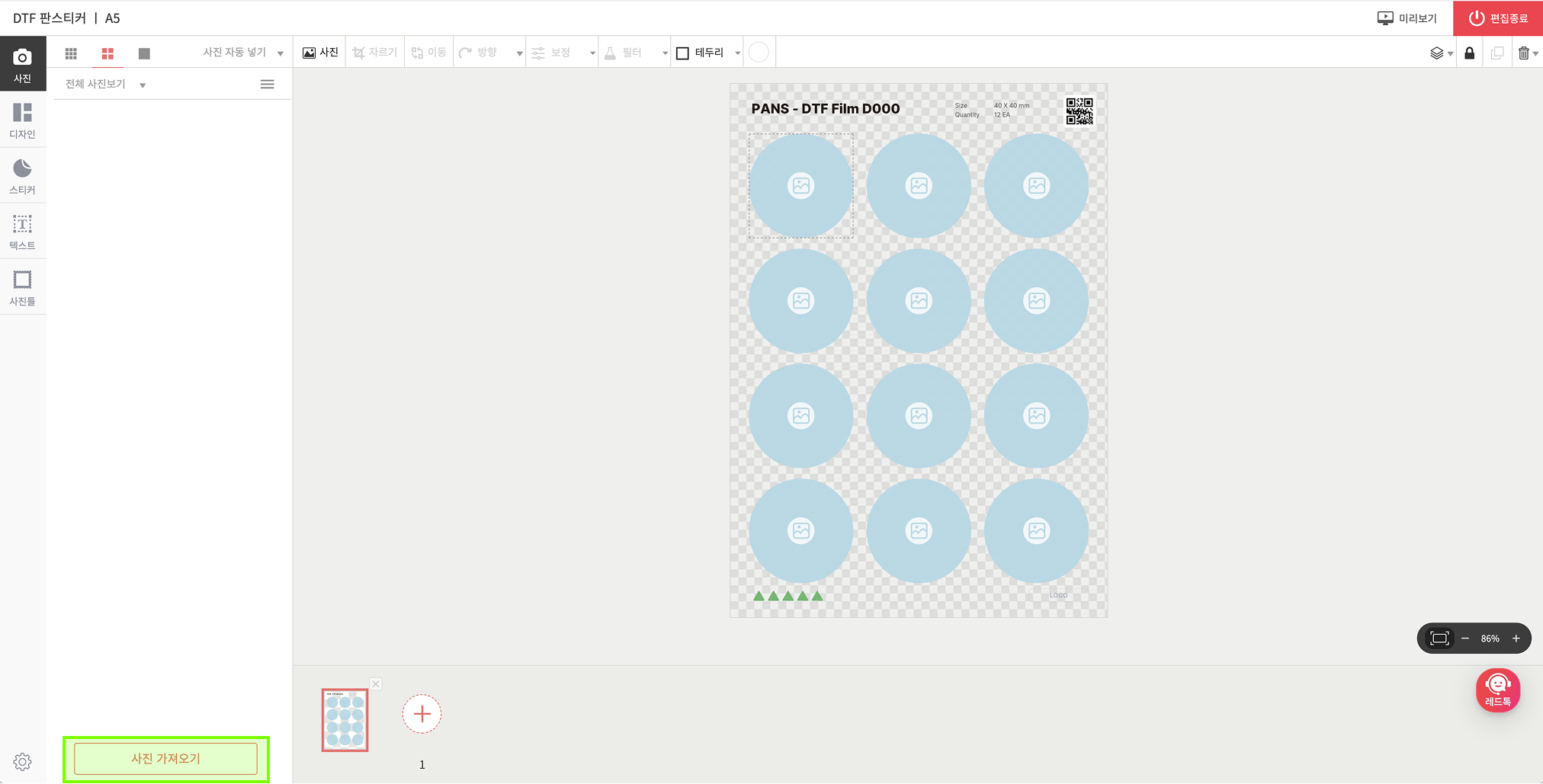Click the settings gear icon
1543x784 pixels.
pos(22,761)
